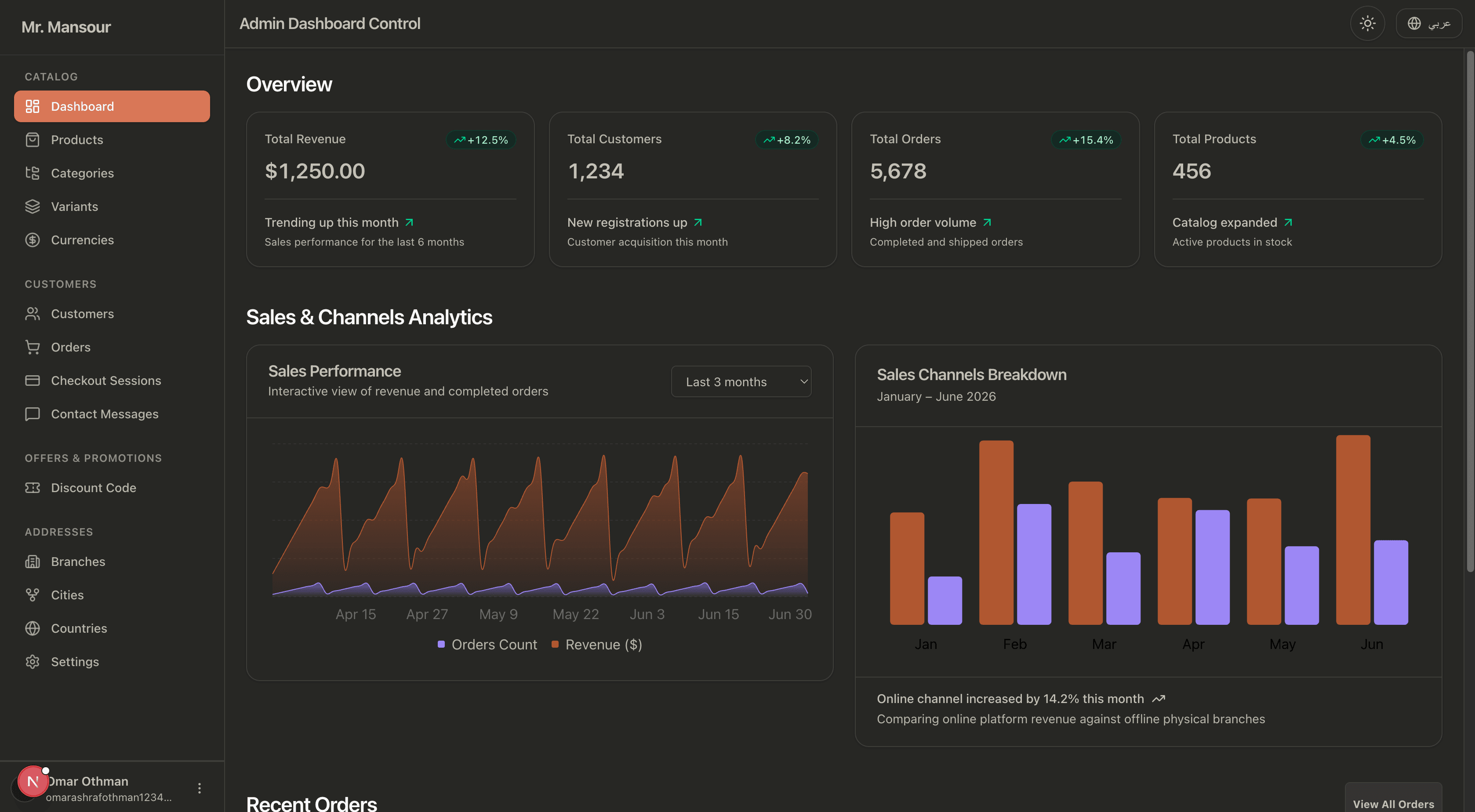Click the Mr. Mansour brand title
1475x812 pixels.
click(66, 27)
